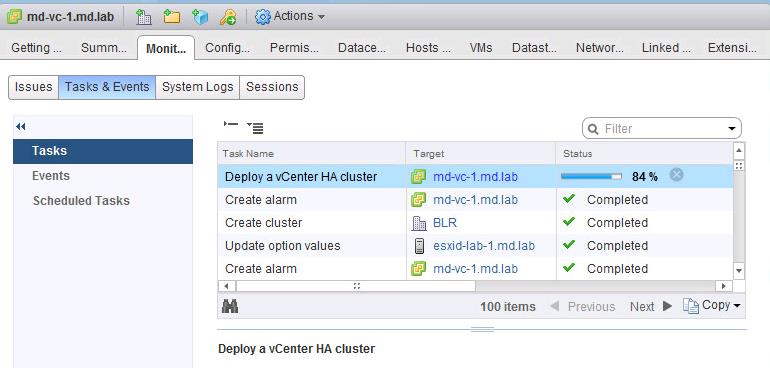Open the expand list view dropdown icon
770x368 pixels.
click(255, 128)
